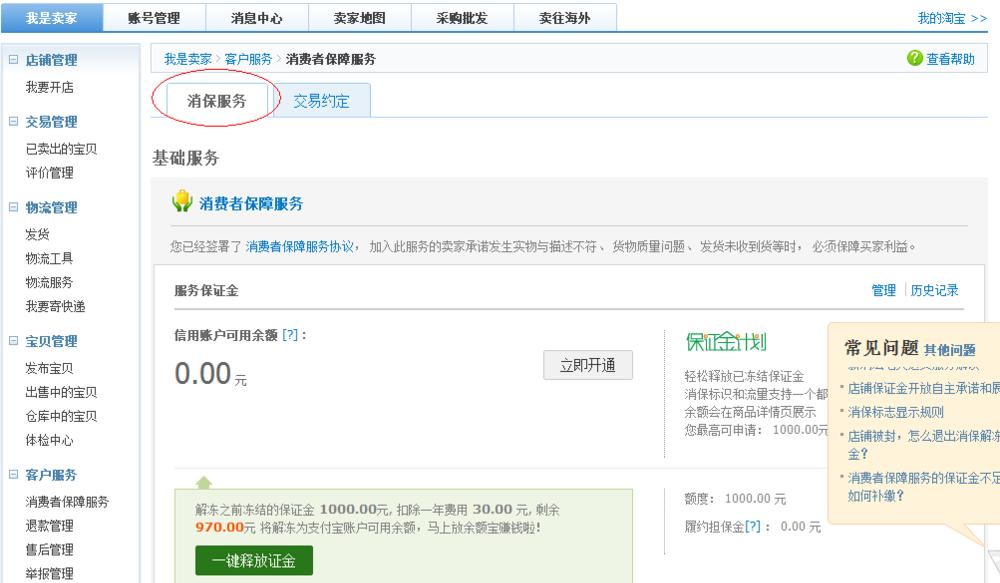Open 体检中心 in the sidebar
The image size is (1000, 583).
50,440
